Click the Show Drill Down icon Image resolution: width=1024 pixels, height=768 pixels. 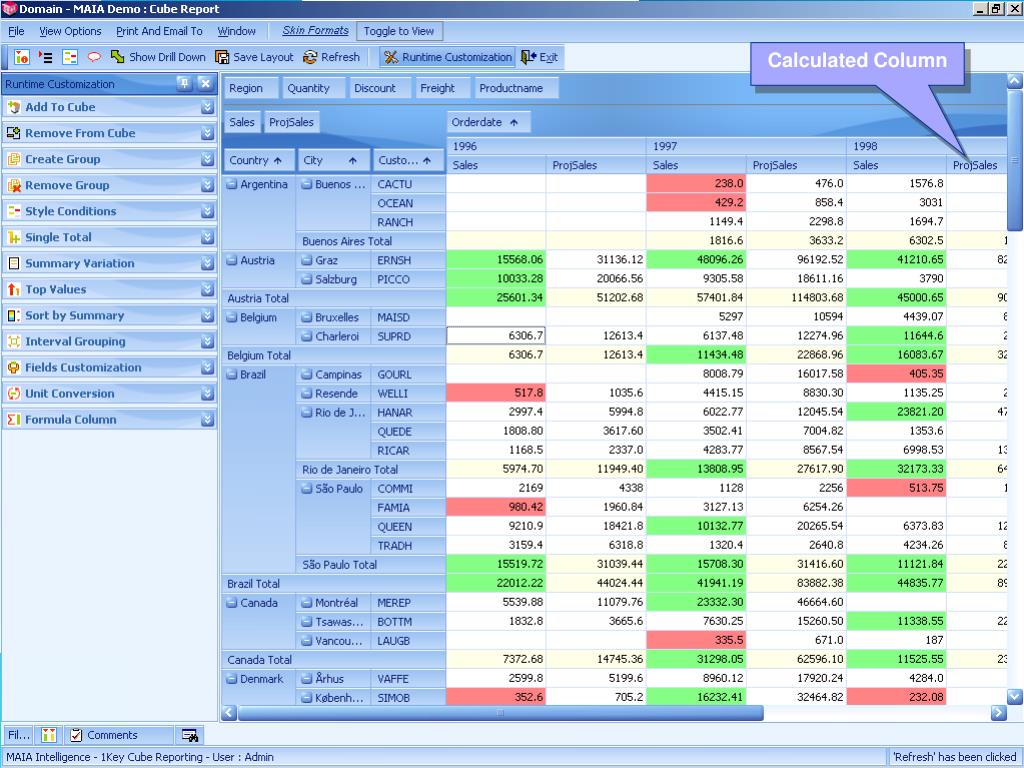118,58
